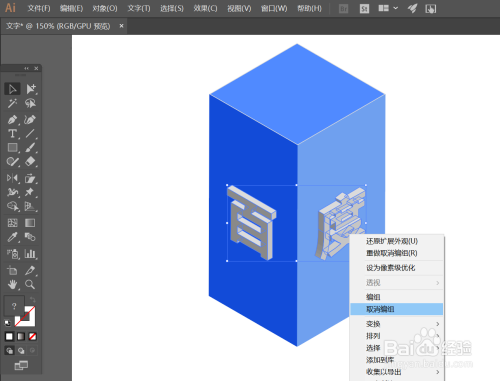Select the Zoom magnifier tool

click(x=30, y=285)
